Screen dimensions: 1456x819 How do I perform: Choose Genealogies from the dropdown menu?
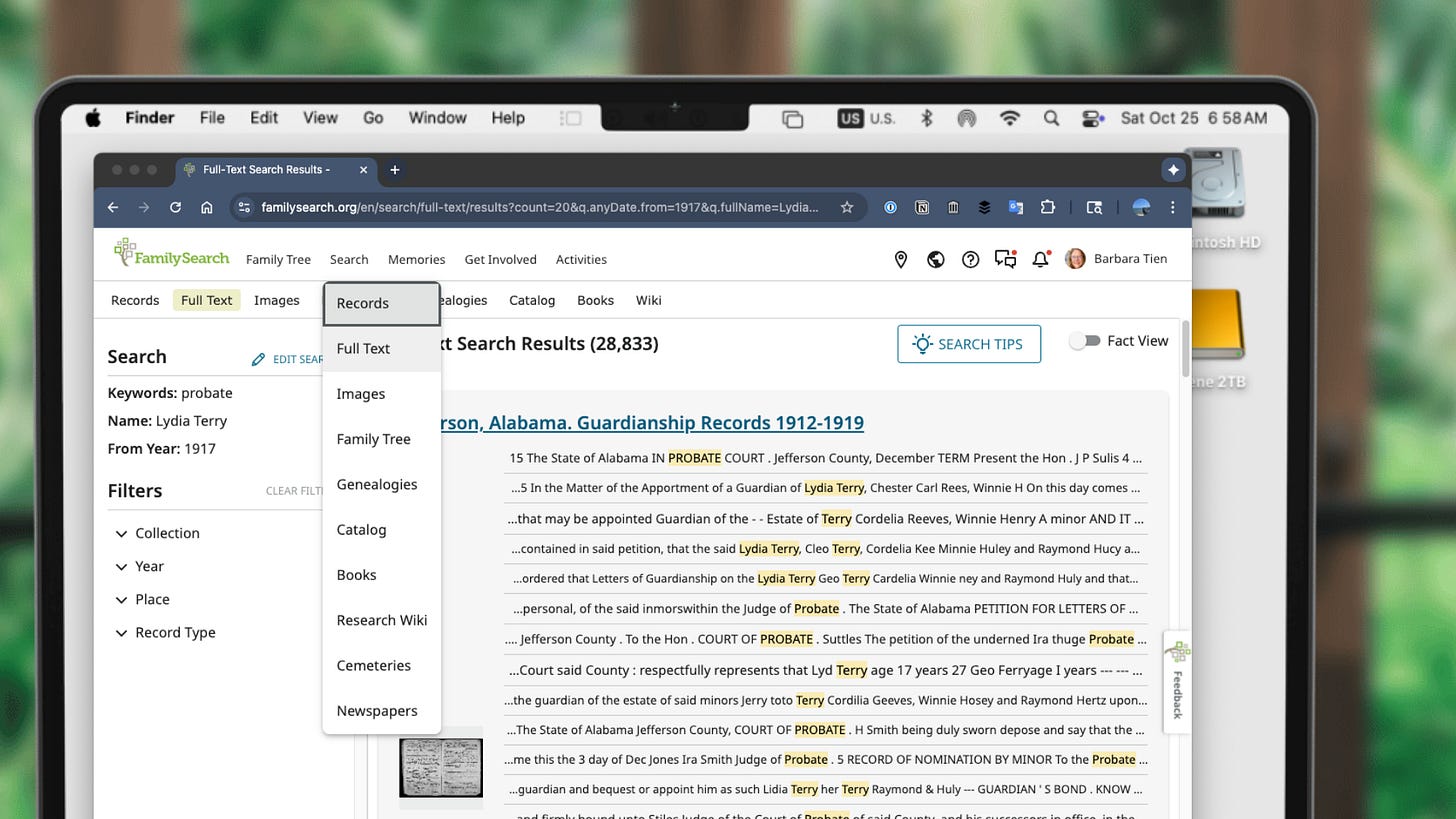[381, 484]
